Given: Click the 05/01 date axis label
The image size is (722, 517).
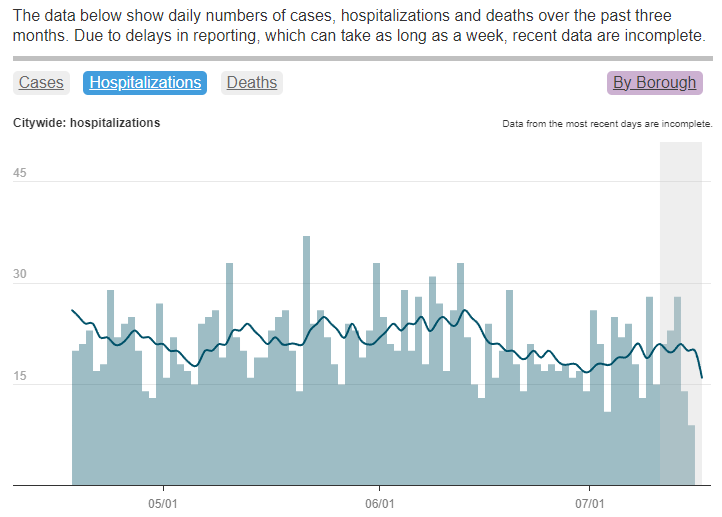Looking at the screenshot, I should click(x=163, y=502).
